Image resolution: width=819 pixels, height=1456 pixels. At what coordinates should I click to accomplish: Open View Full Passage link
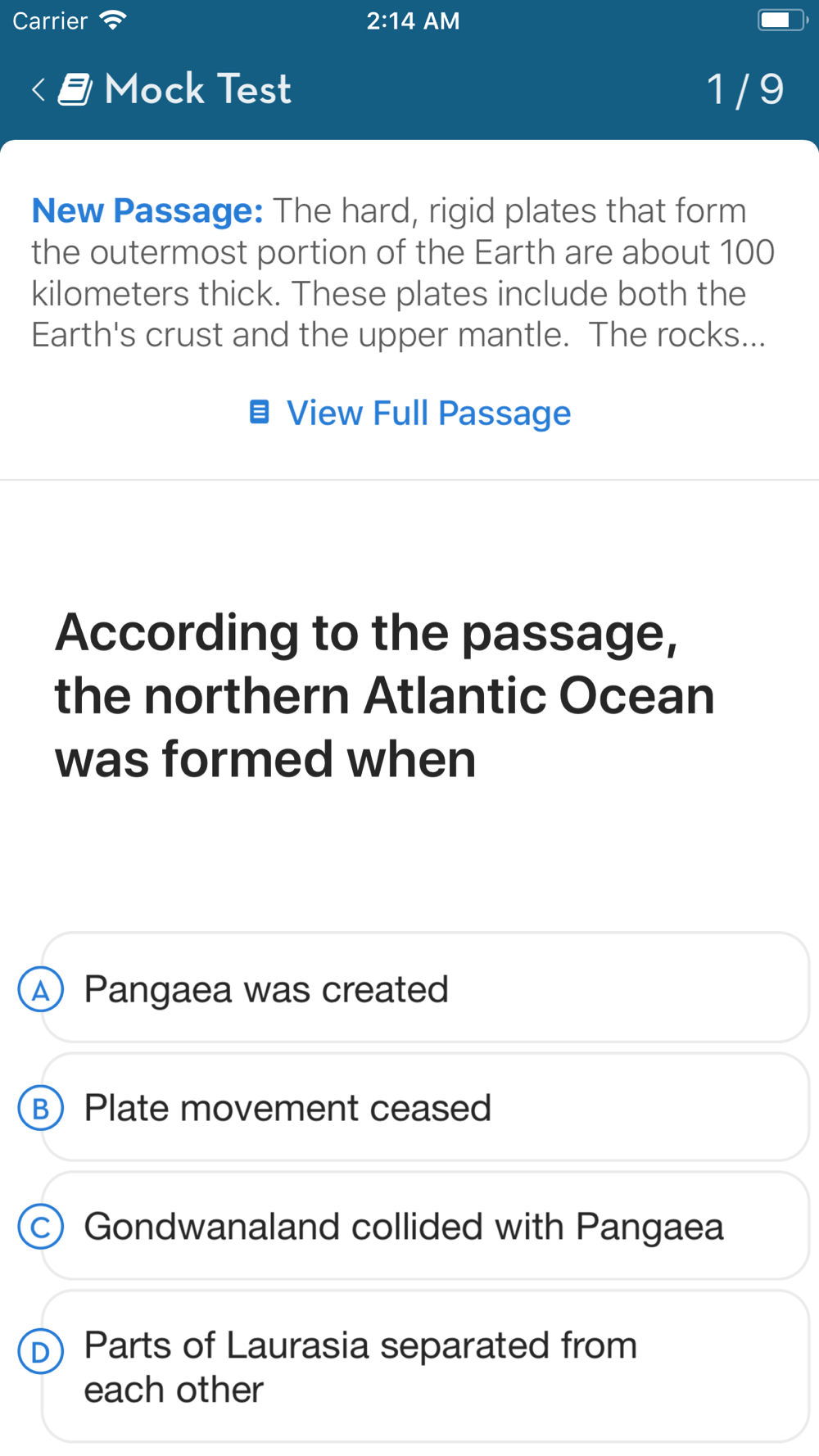point(409,413)
